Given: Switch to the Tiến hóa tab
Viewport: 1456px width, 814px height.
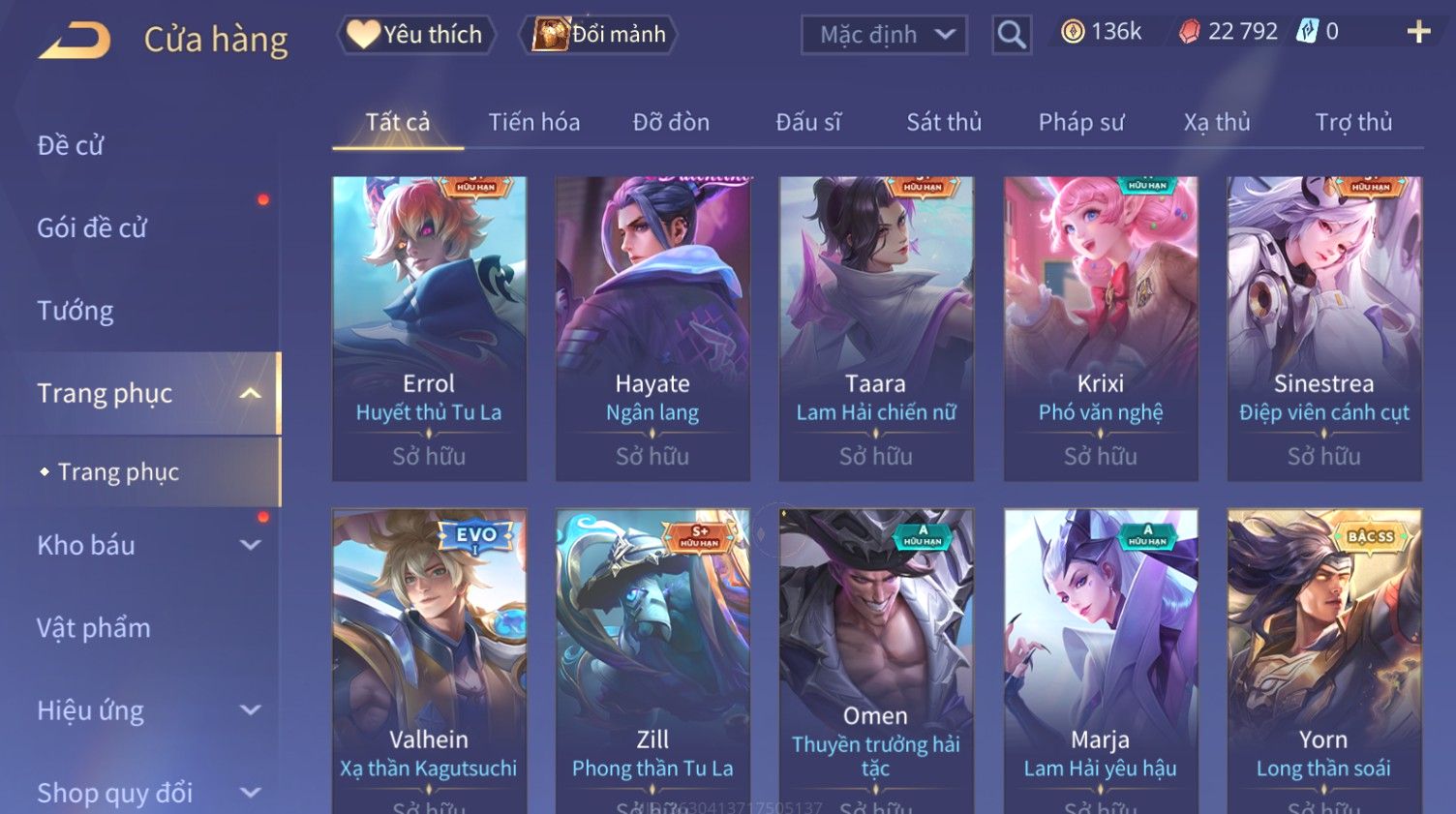Looking at the screenshot, I should tap(534, 122).
